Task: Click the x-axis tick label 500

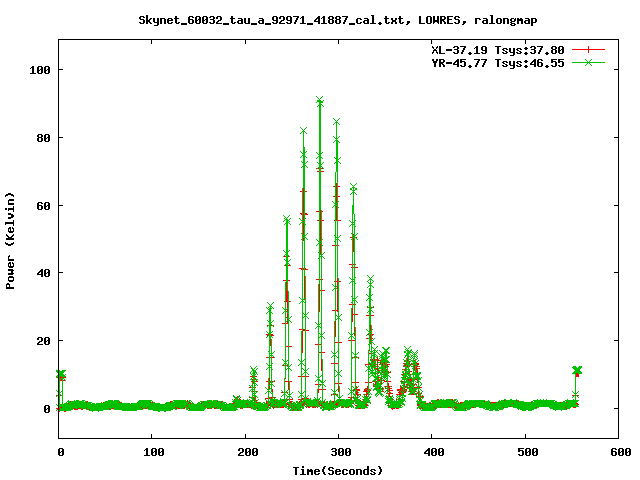Action: coord(527,452)
